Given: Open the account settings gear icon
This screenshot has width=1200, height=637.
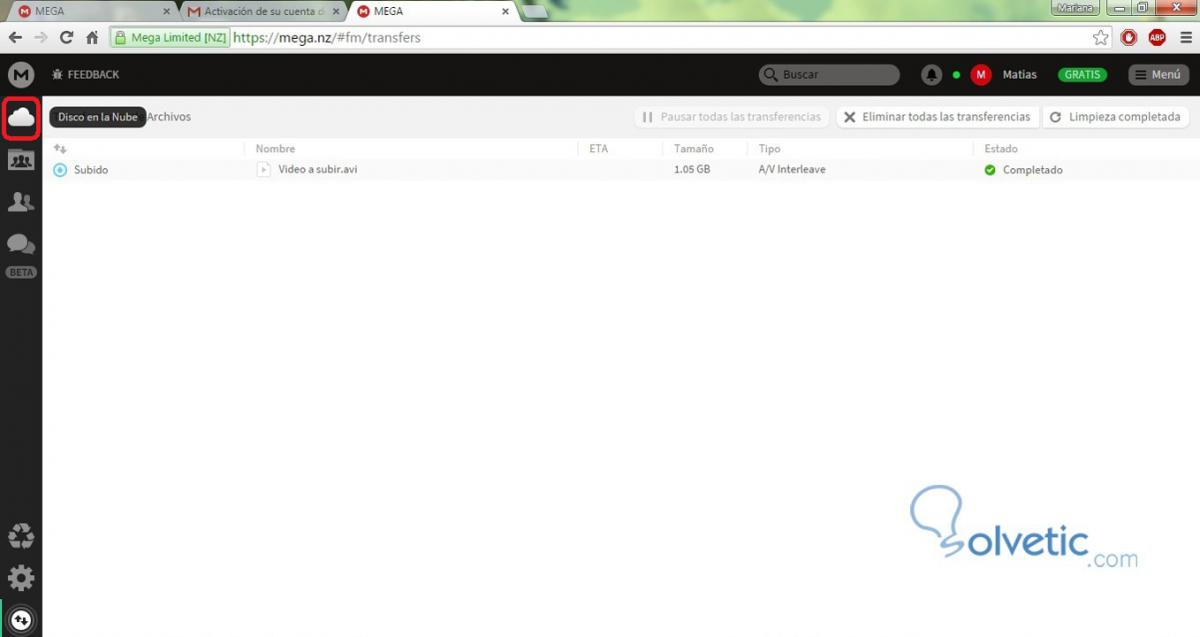Looking at the screenshot, I should pos(21,577).
